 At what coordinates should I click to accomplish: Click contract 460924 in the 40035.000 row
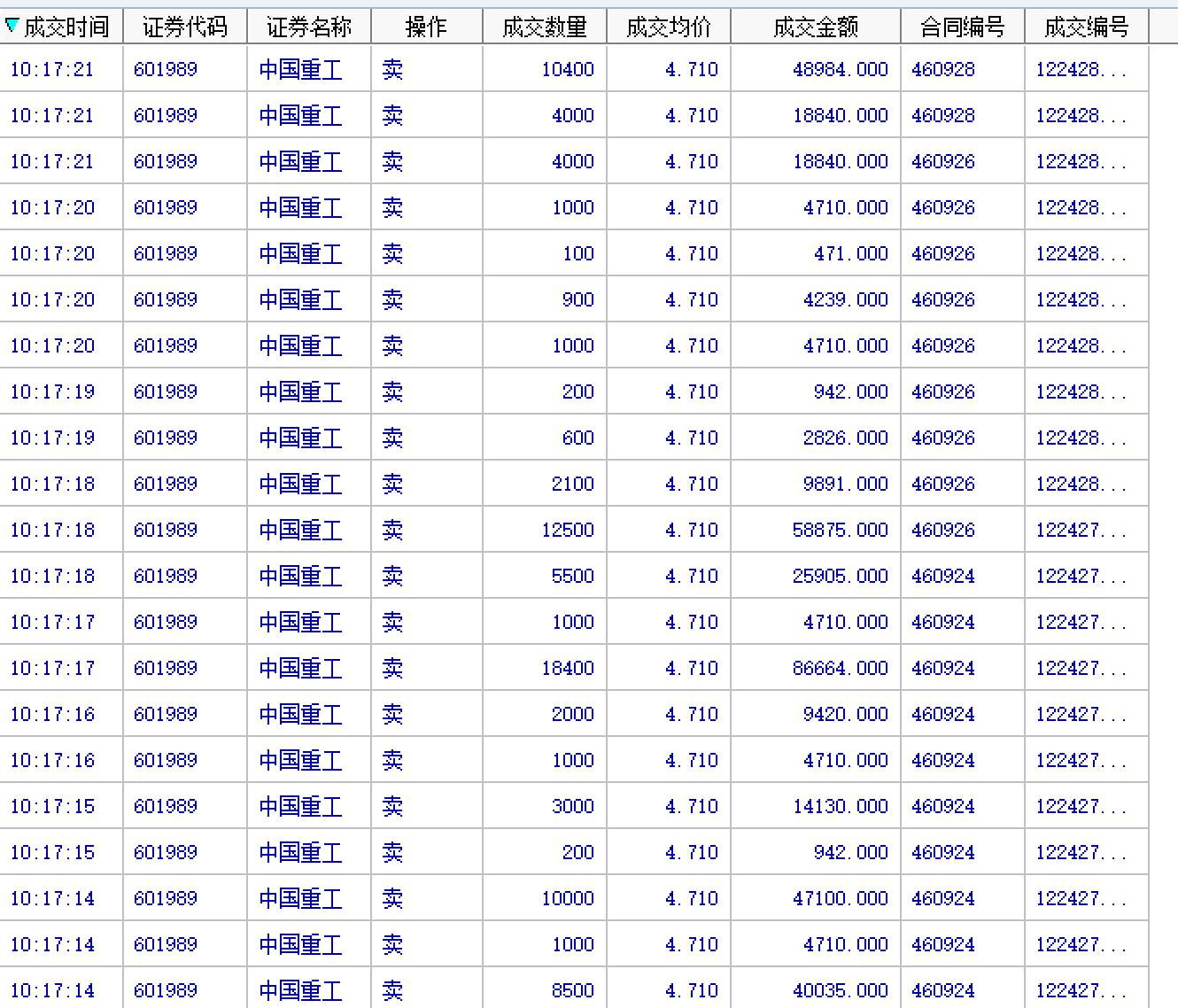coord(943,990)
